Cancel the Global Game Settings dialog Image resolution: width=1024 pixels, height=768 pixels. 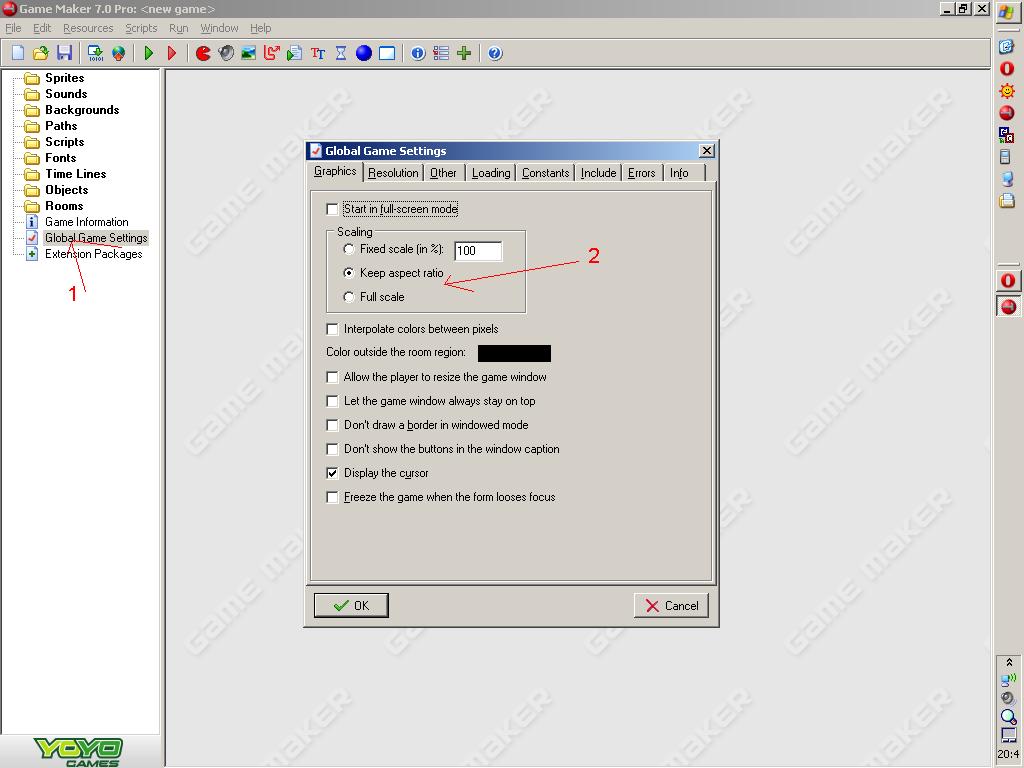pyautogui.click(x=671, y=605)
